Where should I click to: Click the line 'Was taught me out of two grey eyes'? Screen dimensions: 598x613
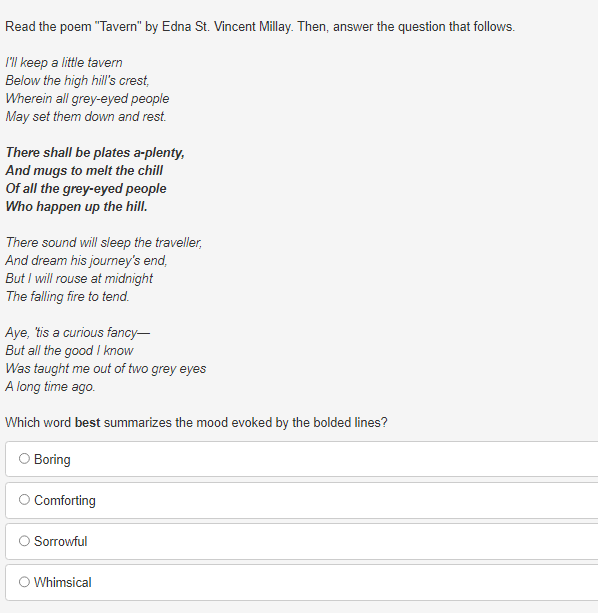[106, 369]
